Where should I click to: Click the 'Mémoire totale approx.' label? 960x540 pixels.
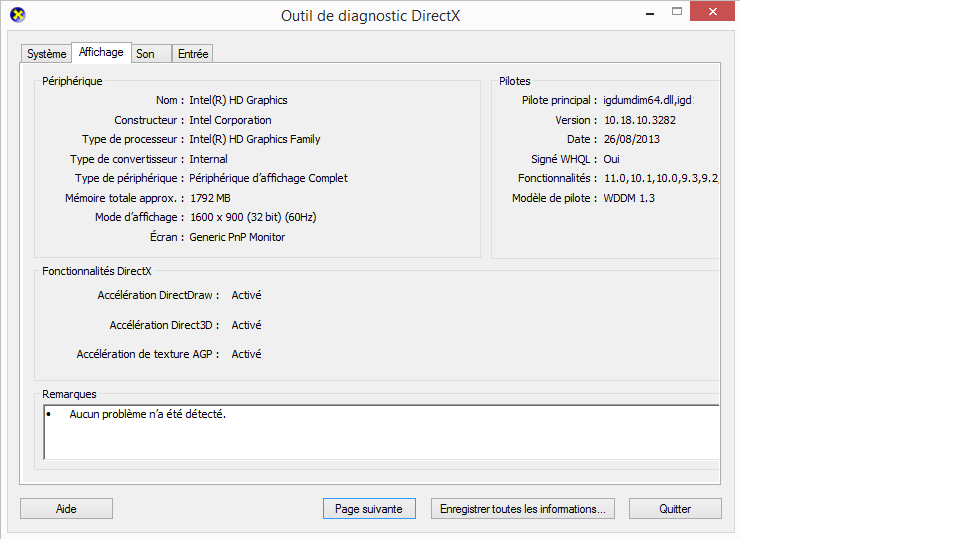(x=124, y=198)
